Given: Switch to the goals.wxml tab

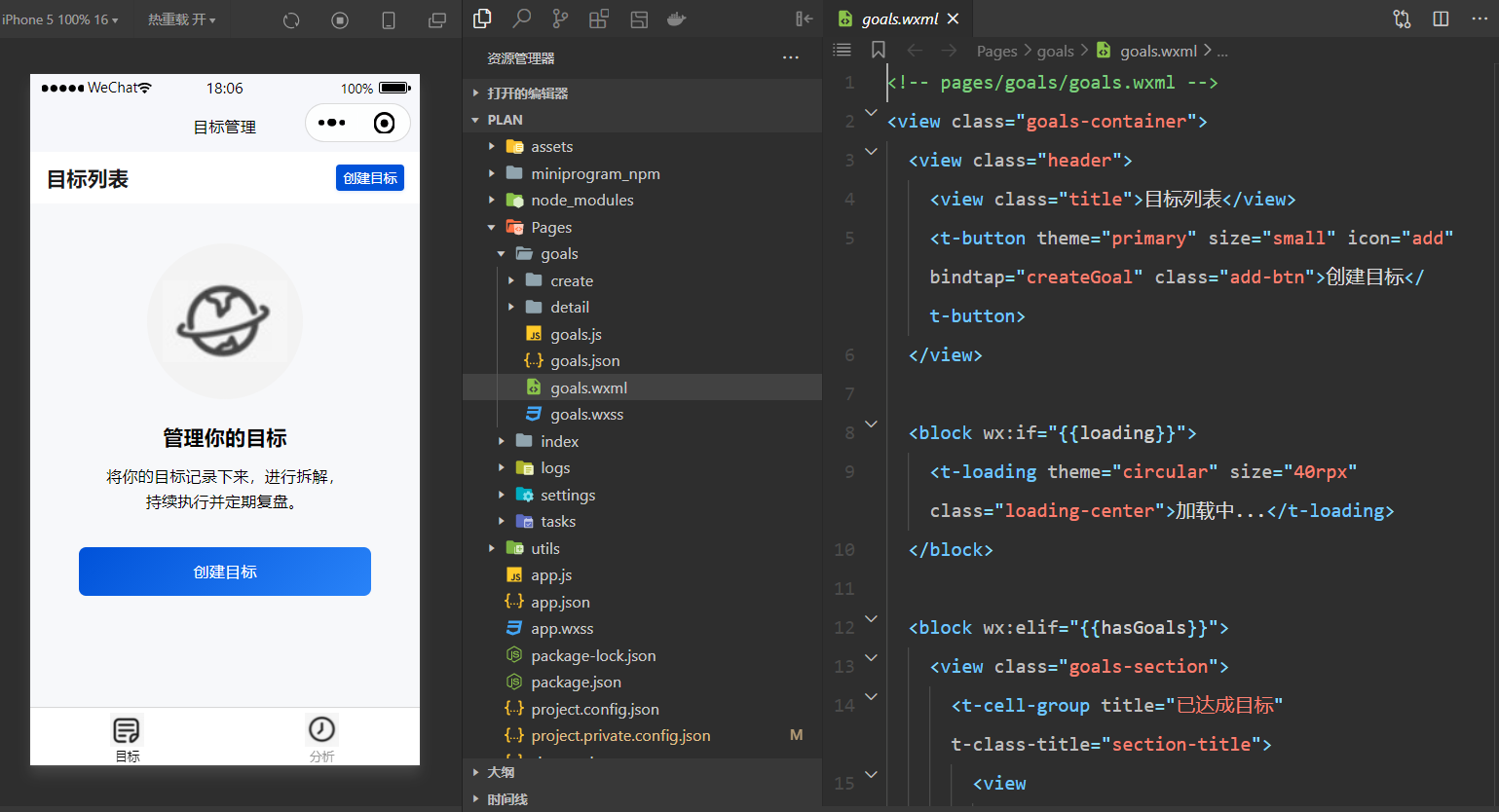Looking at the screenshot, I should [899, 18].
